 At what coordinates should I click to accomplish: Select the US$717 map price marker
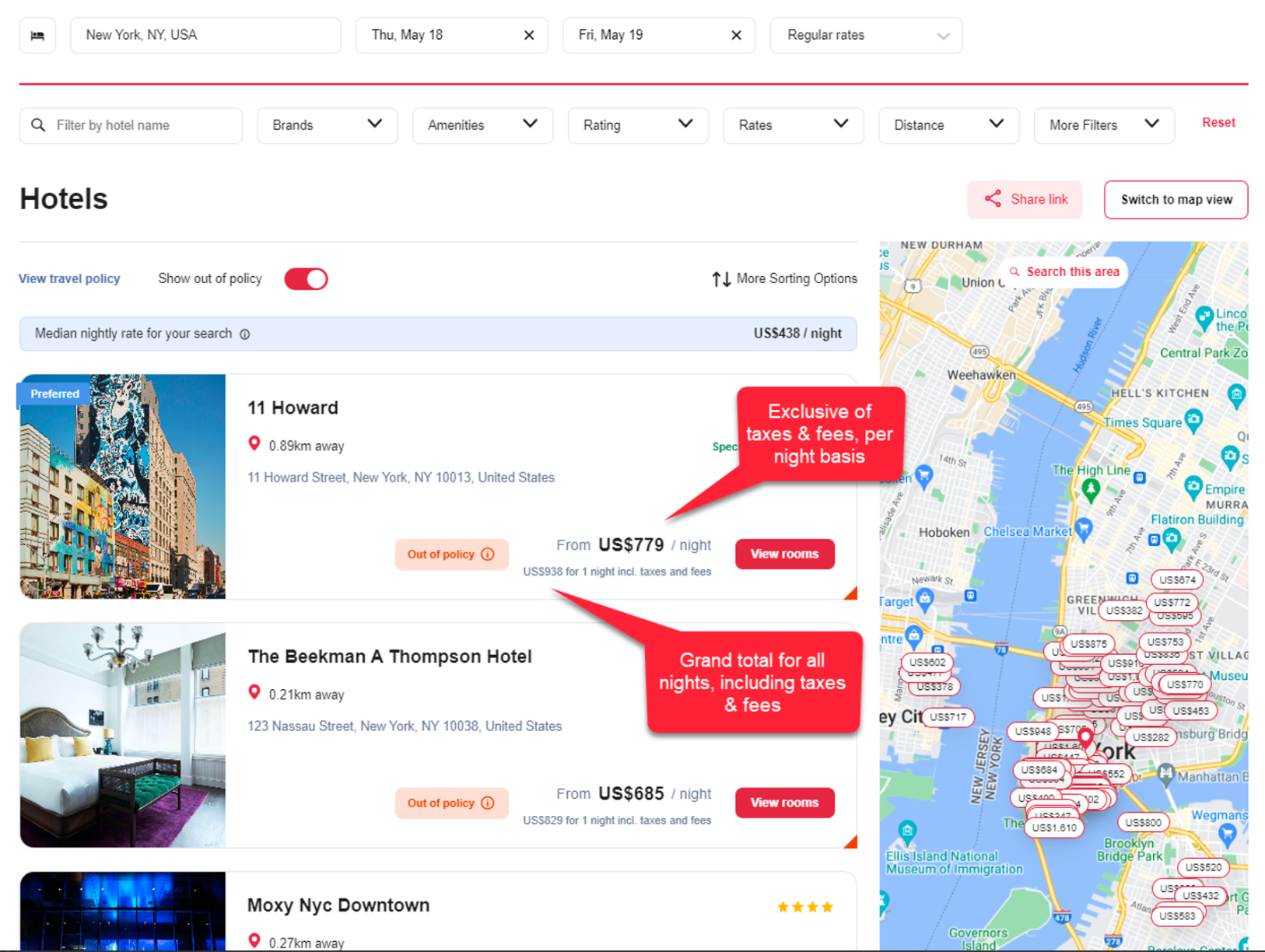(948, 717)
